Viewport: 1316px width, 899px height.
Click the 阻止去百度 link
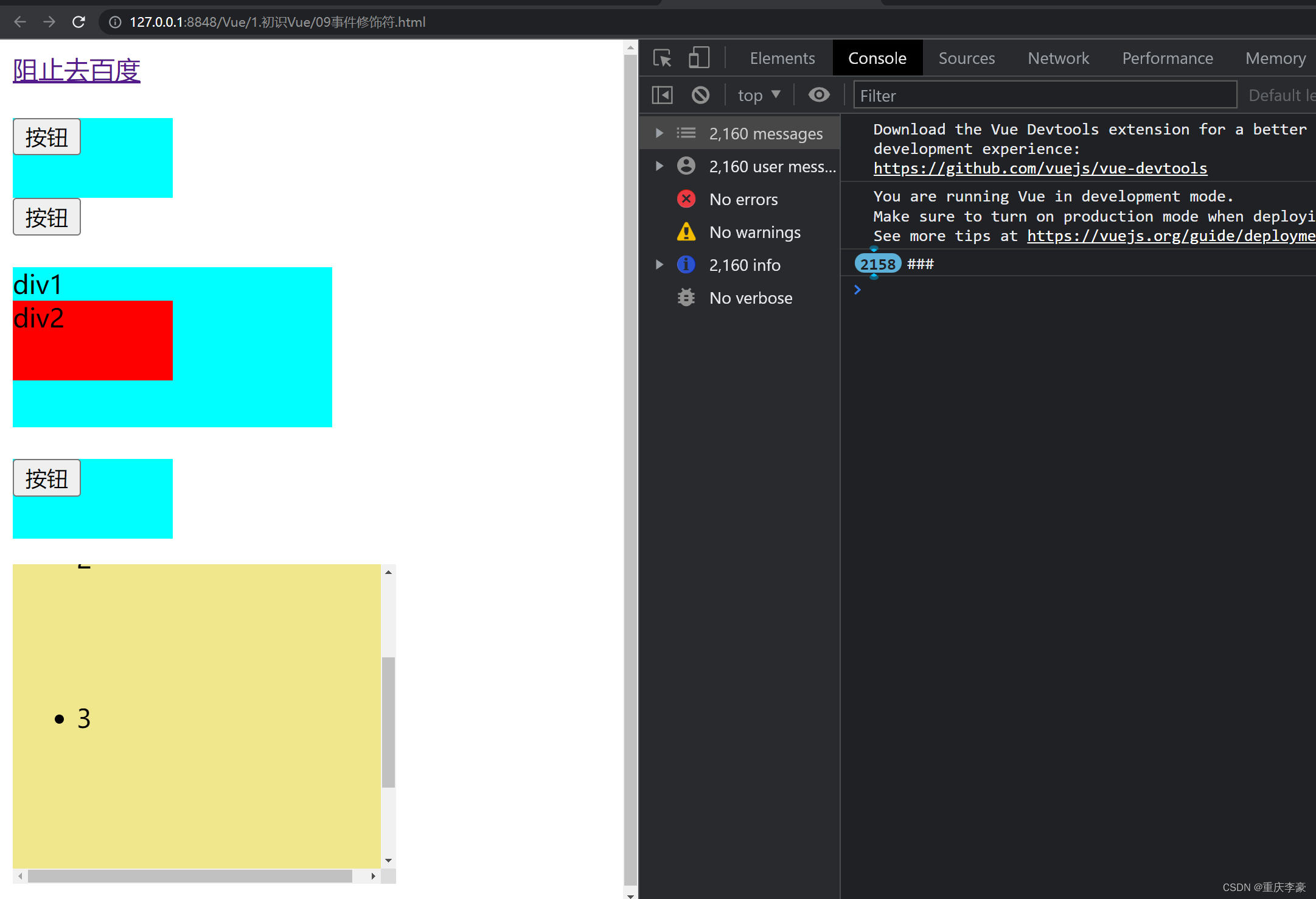77,71
